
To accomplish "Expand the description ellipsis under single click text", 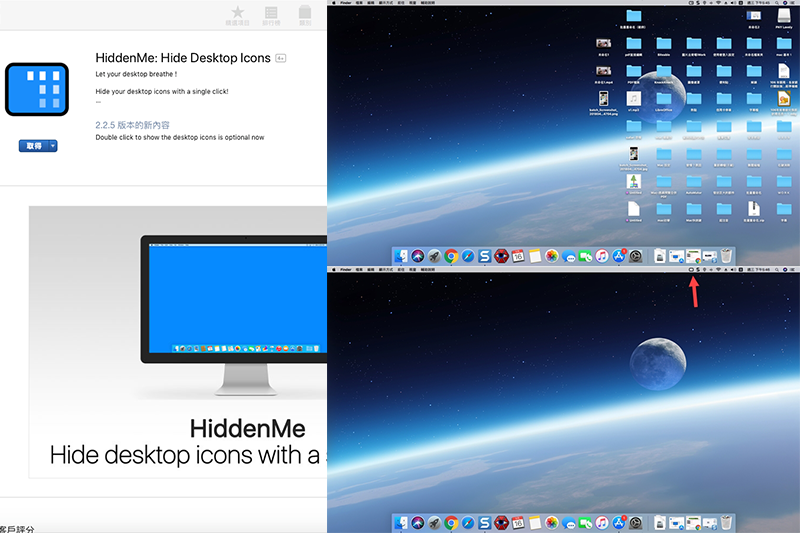I will click(98, 102).
